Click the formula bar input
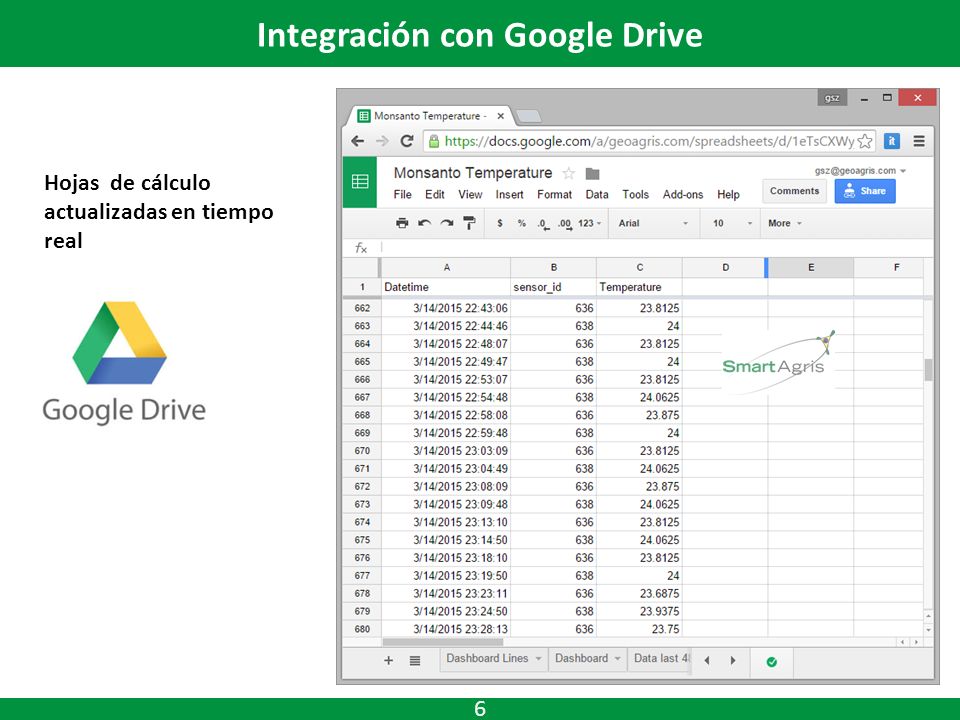960x720 pixels. click(655, 247)
